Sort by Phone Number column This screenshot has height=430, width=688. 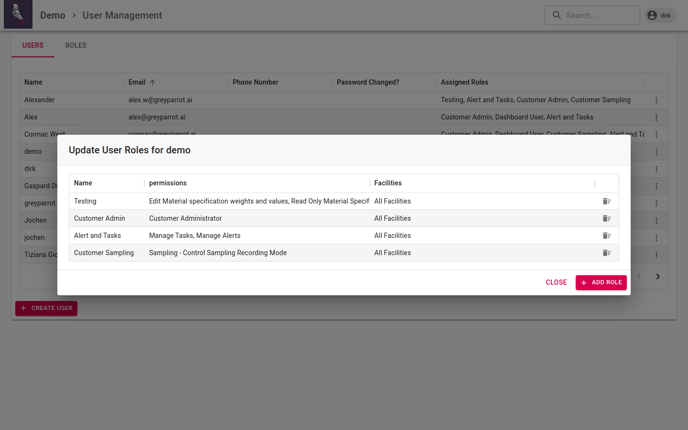pyautogui.click(x=255, y=82)
